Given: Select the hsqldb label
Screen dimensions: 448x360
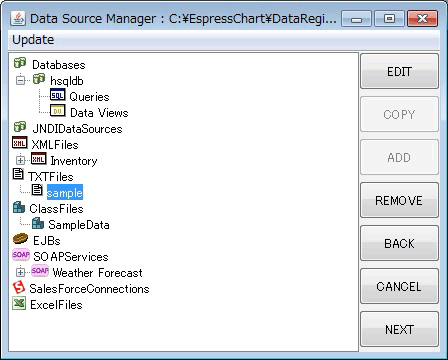Looking at the screenshot, I should point(67,81).
